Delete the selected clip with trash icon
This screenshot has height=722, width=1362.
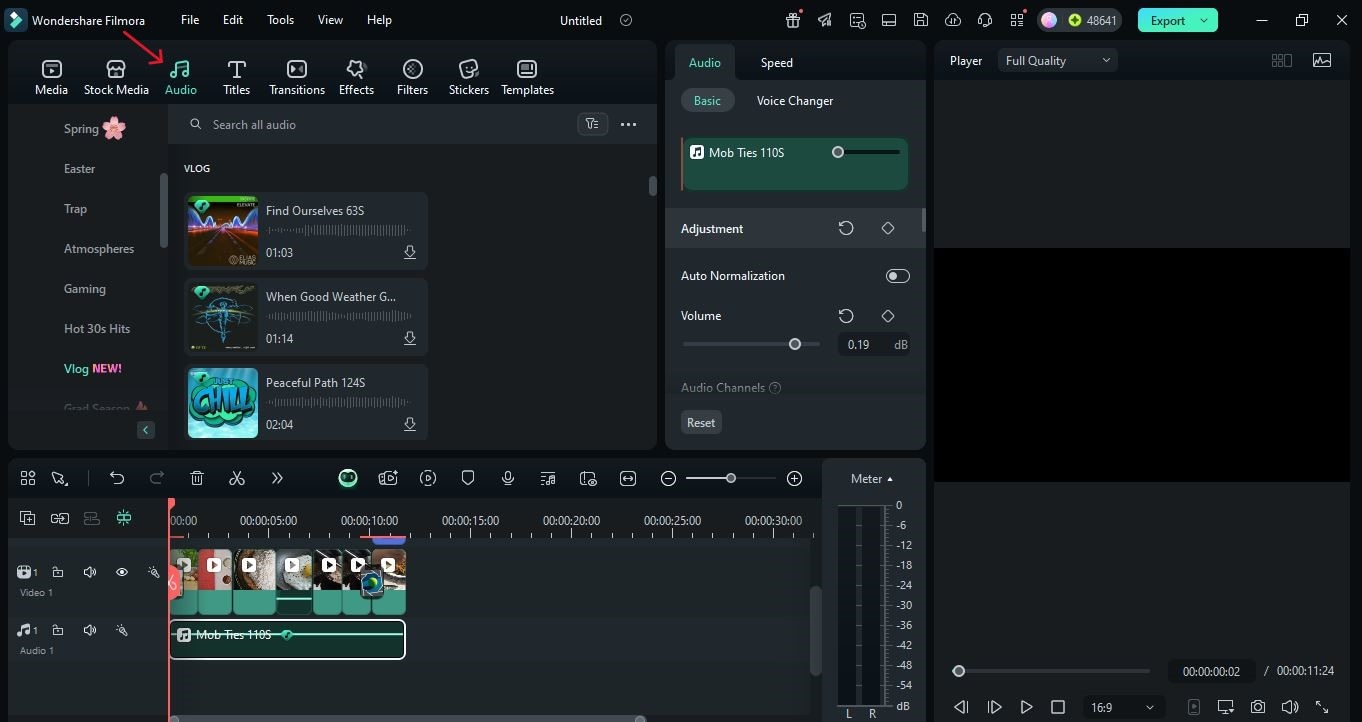[x=197, y=479]
